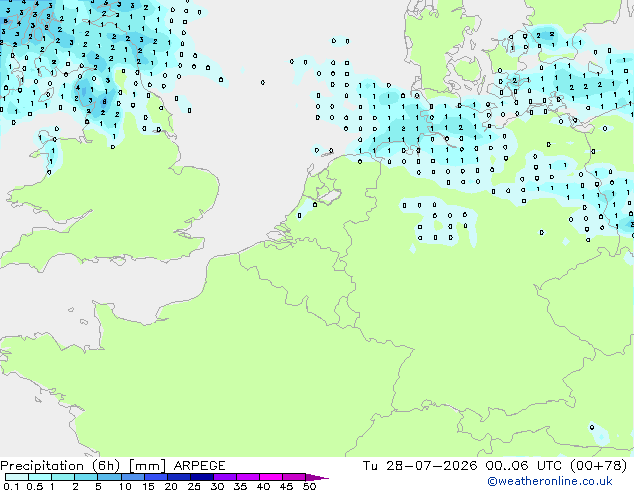Open the weatheronline.co.uk copyright link

click(550, 481)
